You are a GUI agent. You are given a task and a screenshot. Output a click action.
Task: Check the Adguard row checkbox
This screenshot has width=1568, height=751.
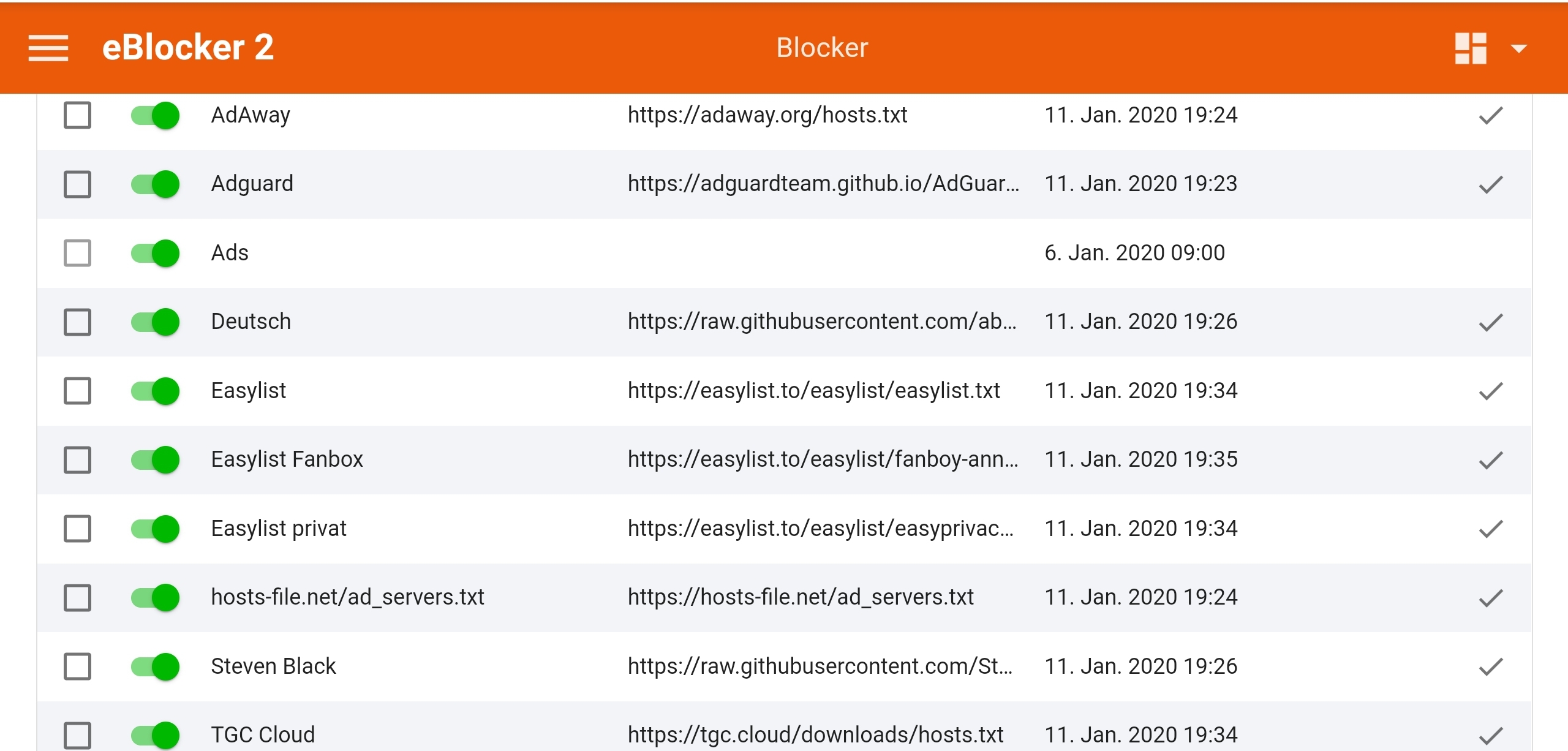[78, 184]
